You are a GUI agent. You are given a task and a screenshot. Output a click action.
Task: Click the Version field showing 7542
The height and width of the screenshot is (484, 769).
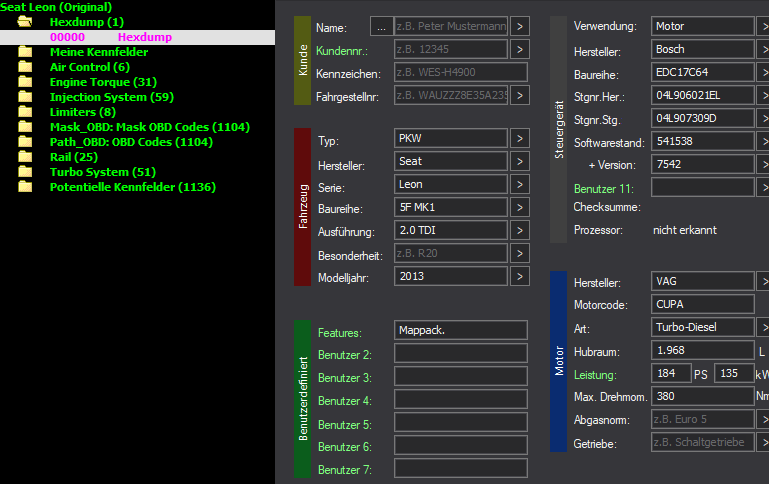703,164
